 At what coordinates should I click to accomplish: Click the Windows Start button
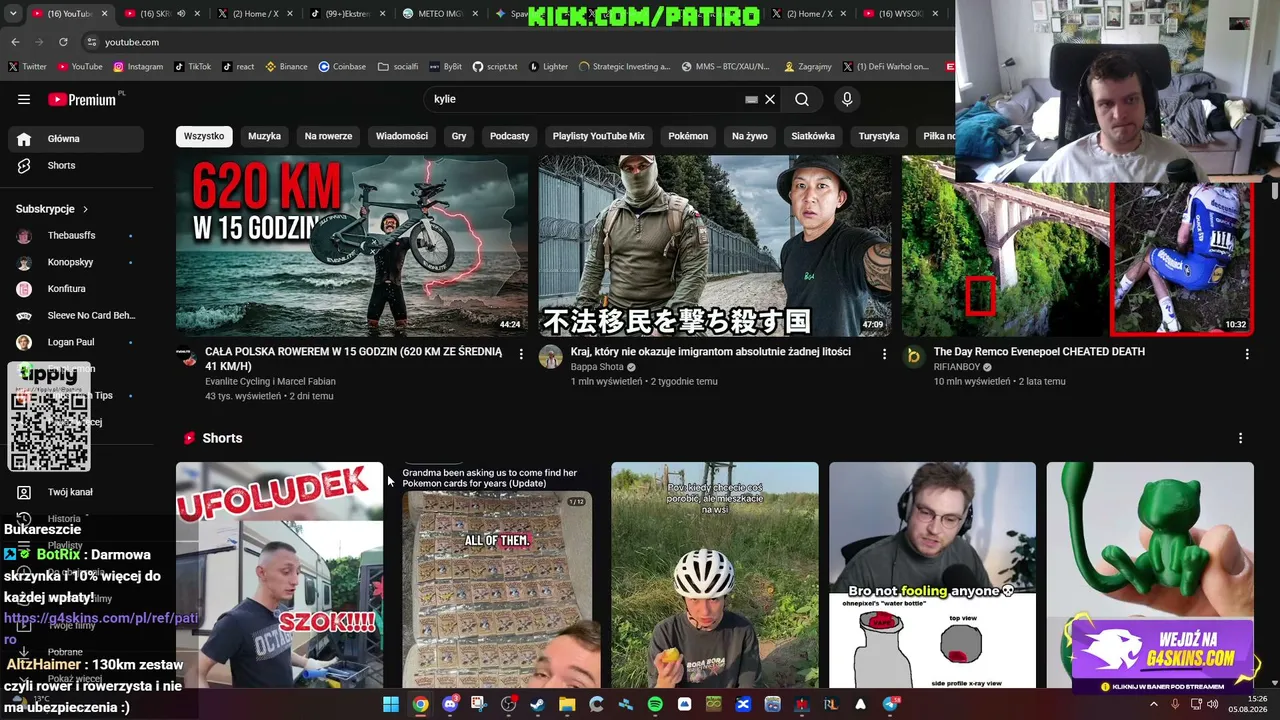(391, 704)
